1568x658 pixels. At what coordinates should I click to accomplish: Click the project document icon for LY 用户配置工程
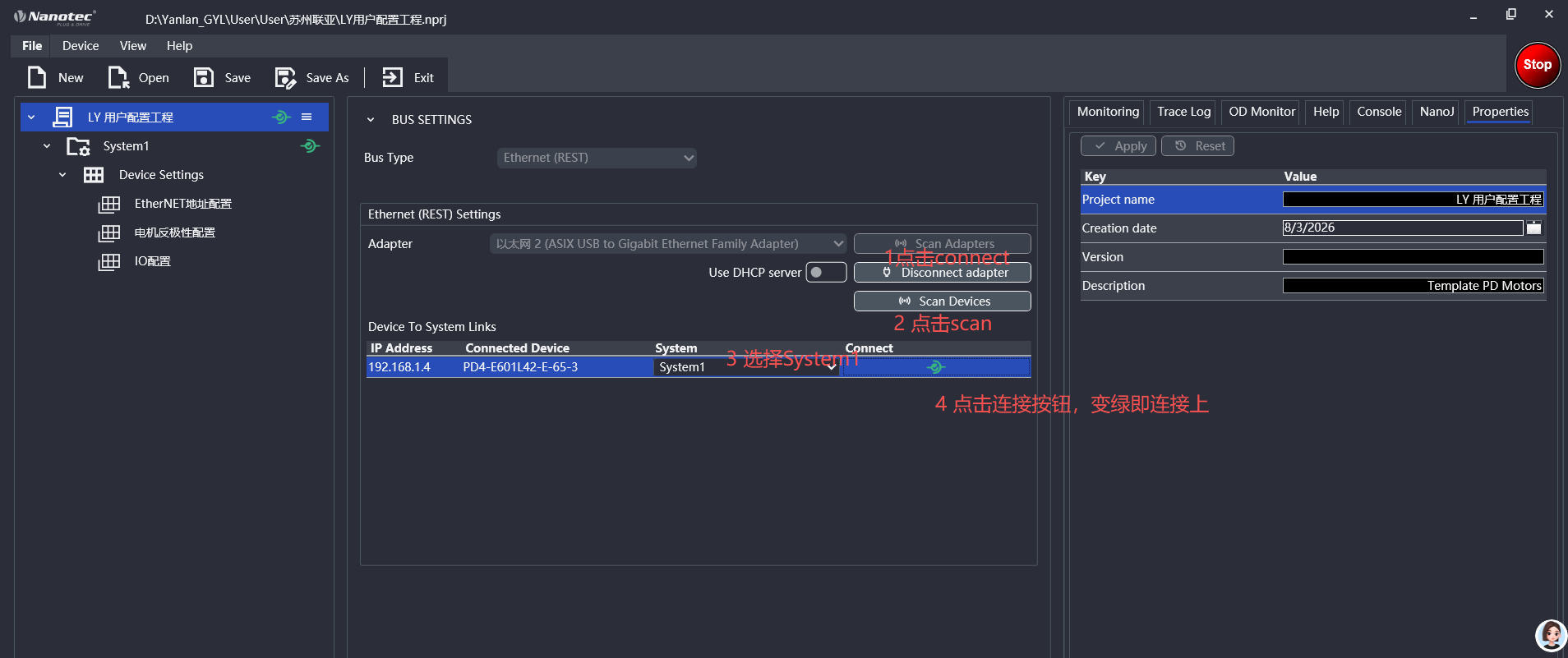(62, 117)
